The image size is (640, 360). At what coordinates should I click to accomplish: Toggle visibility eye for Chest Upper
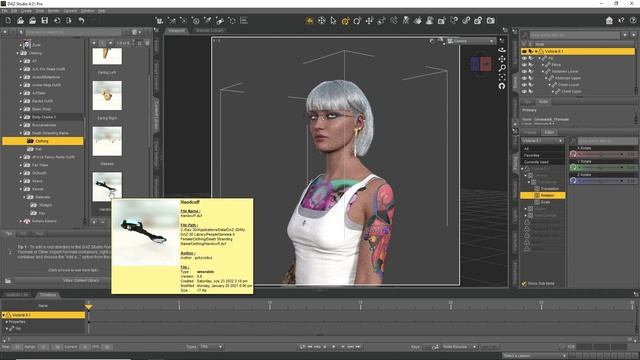(x=524, y=91)
